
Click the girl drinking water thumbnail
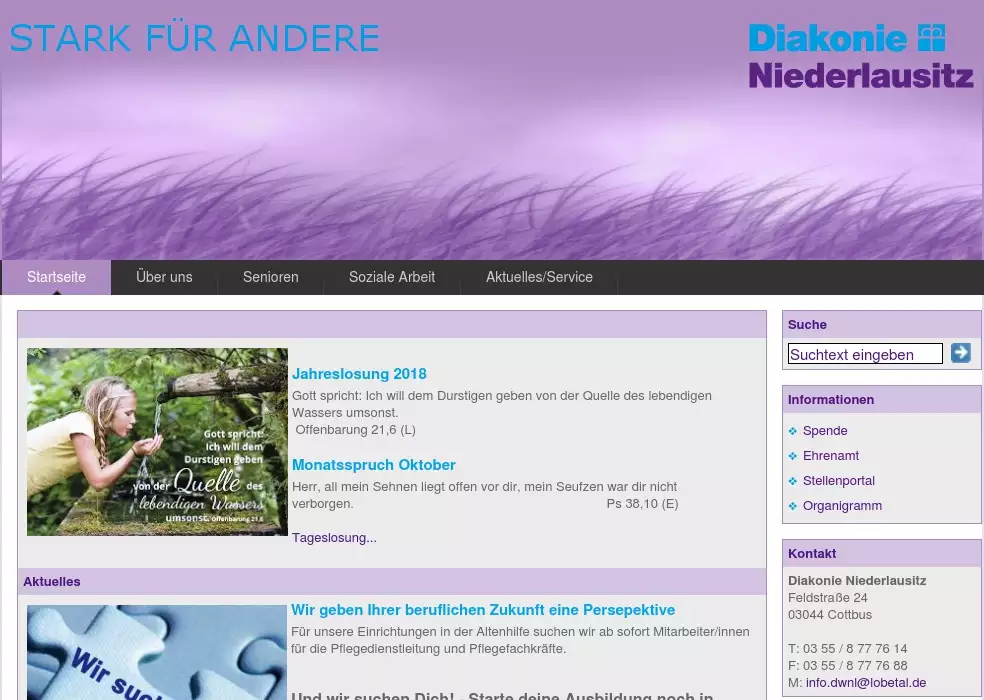(x=157, y=441)
